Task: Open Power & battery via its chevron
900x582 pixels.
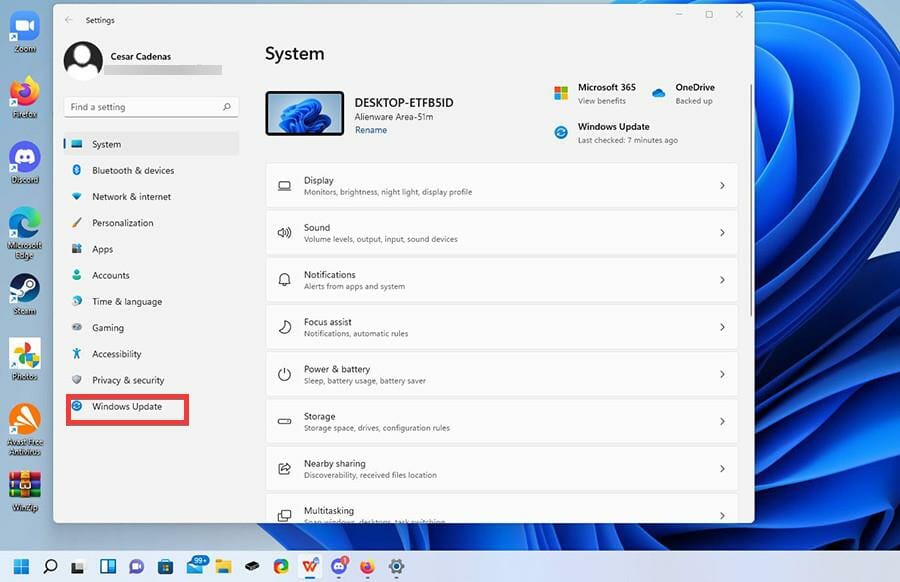Action: (722, 374)
